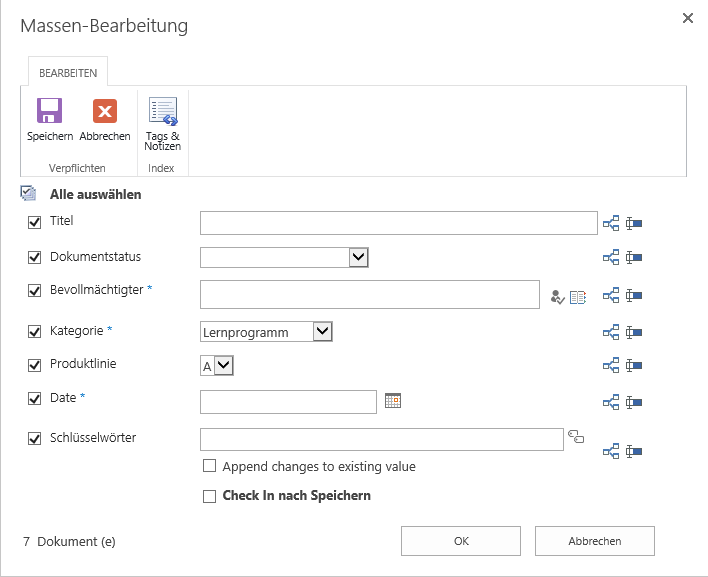Tick Check In nach Speichern checkbox
The width and height of the screenshot is (708, 577).
pyautogui.click(x=209, y=496)
